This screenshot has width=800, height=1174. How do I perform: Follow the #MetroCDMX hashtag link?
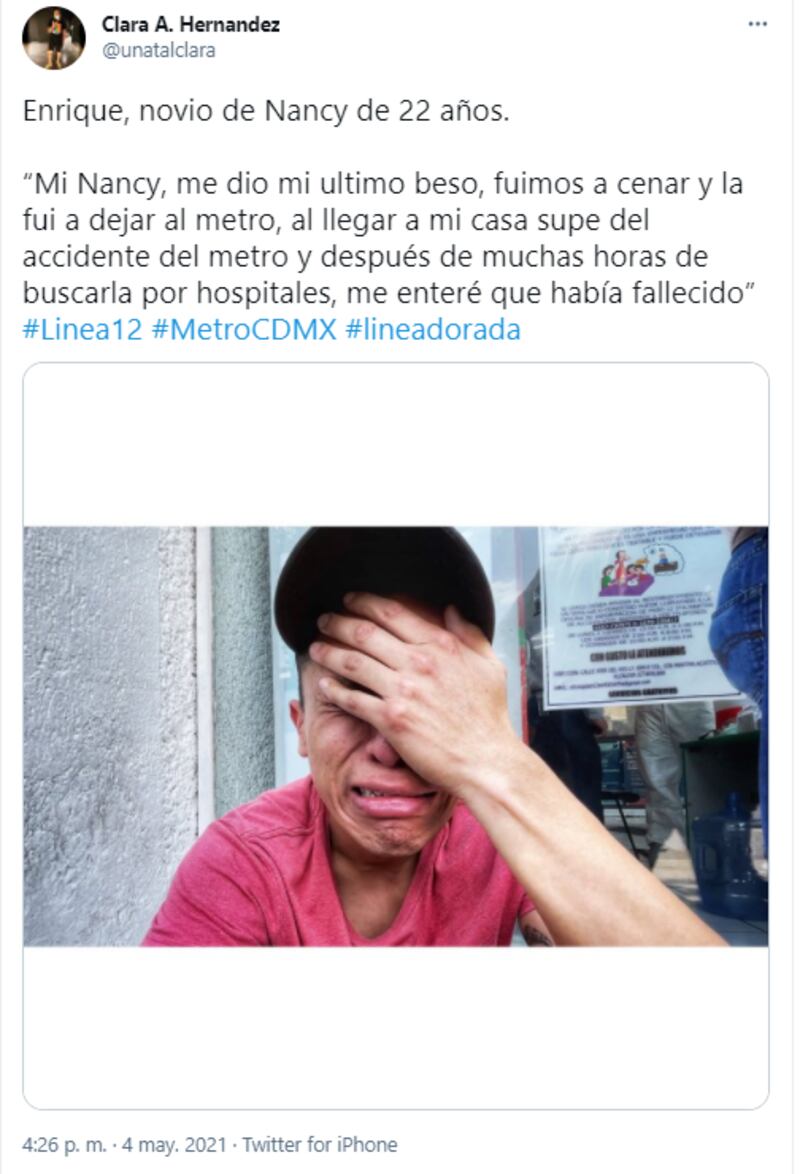pos(243,330)
